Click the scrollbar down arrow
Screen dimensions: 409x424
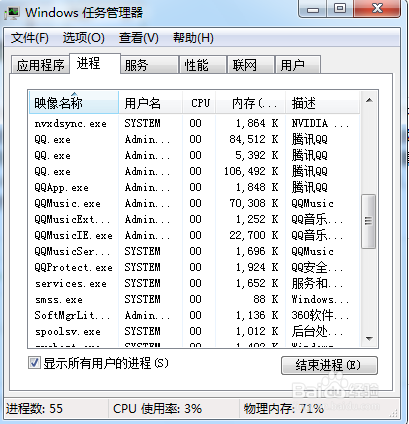pos(369,338)
